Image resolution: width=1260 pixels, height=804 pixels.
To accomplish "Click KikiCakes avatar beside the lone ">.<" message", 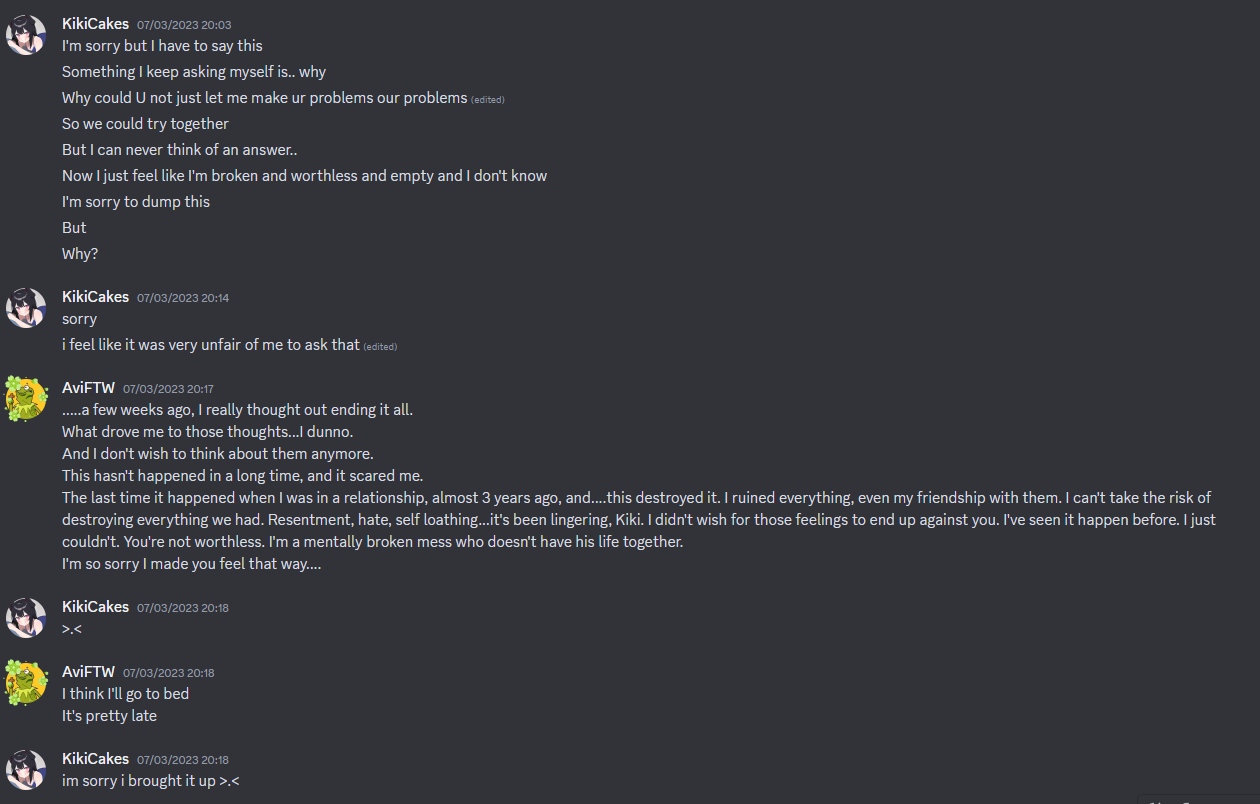I will point(26,618).
